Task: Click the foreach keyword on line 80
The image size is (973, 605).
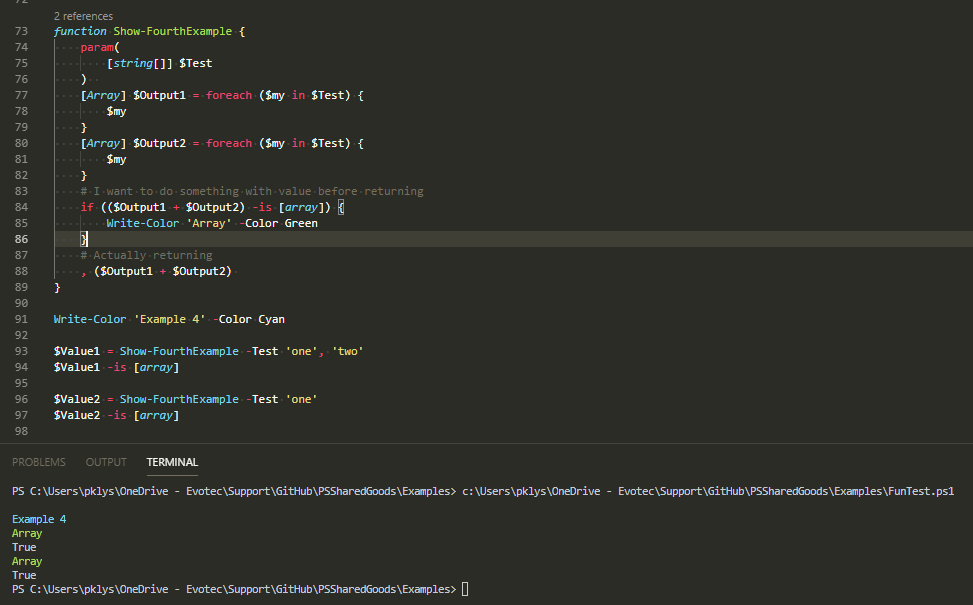Action: click(228, 142)
